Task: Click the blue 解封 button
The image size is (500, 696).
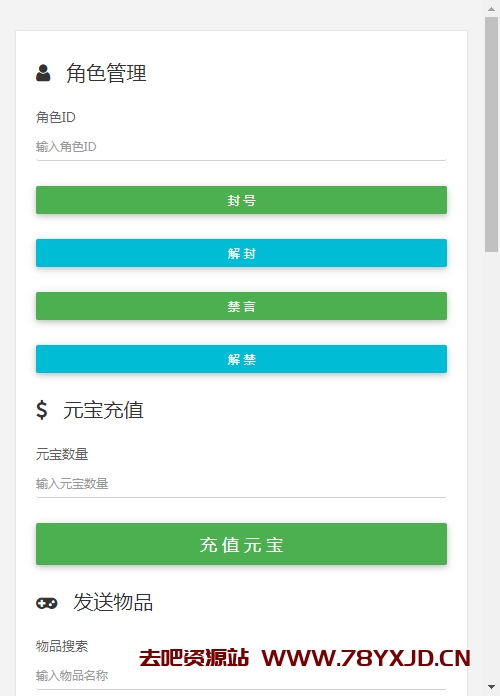Action: (241, 253)
